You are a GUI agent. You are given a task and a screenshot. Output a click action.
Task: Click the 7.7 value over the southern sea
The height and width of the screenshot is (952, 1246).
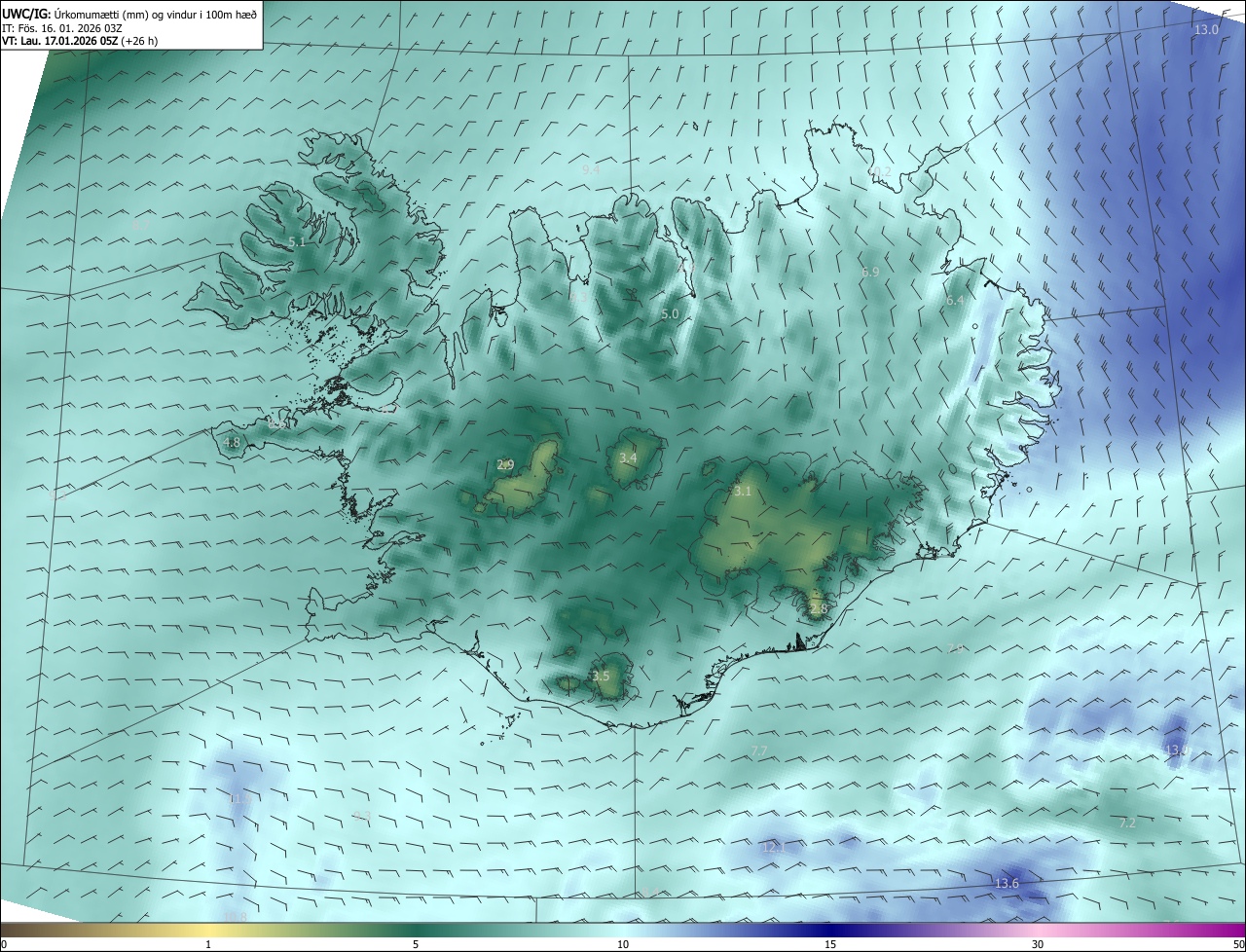[759, 750]
